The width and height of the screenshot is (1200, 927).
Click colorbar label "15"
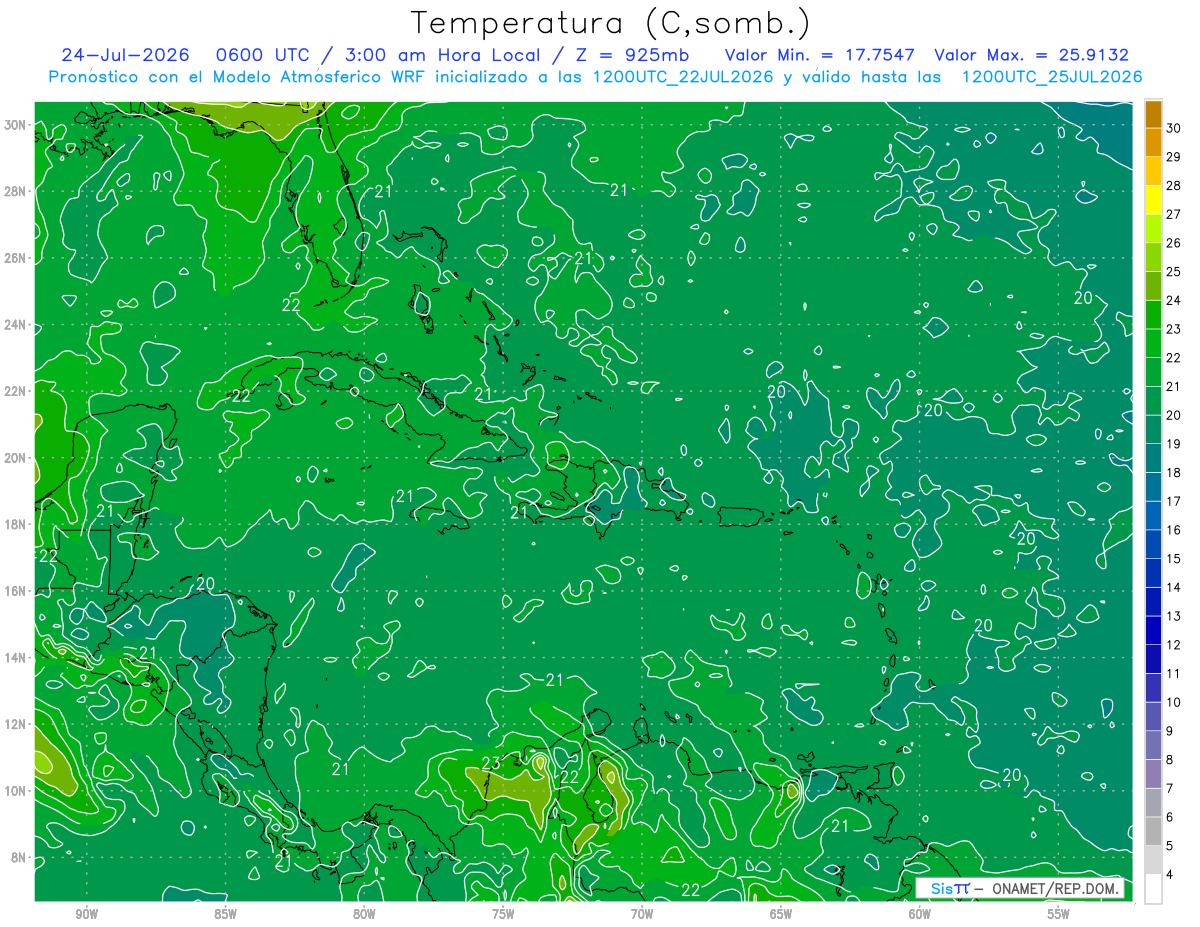[1174, 559]
